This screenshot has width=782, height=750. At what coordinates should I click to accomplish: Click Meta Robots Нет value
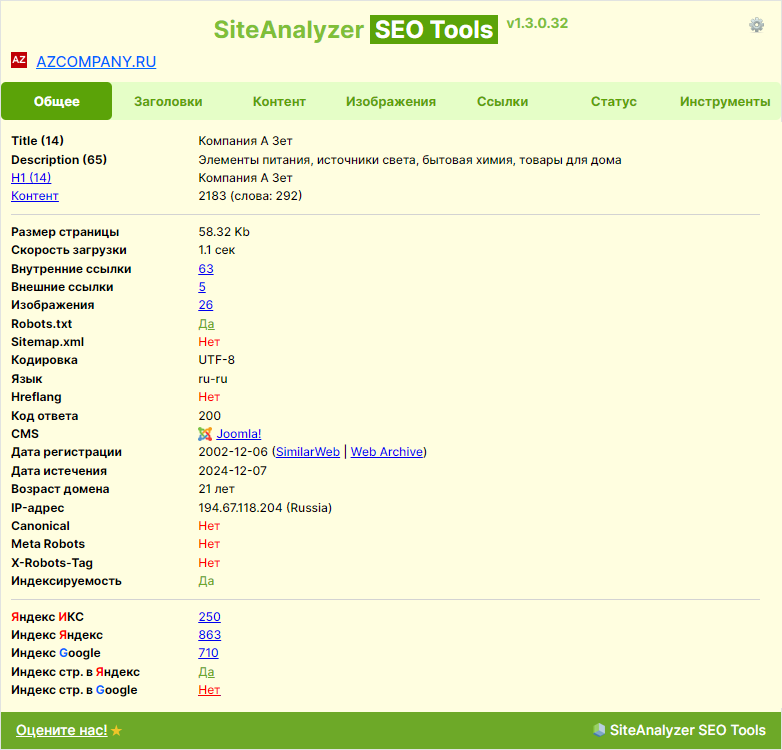coord(209,544)
